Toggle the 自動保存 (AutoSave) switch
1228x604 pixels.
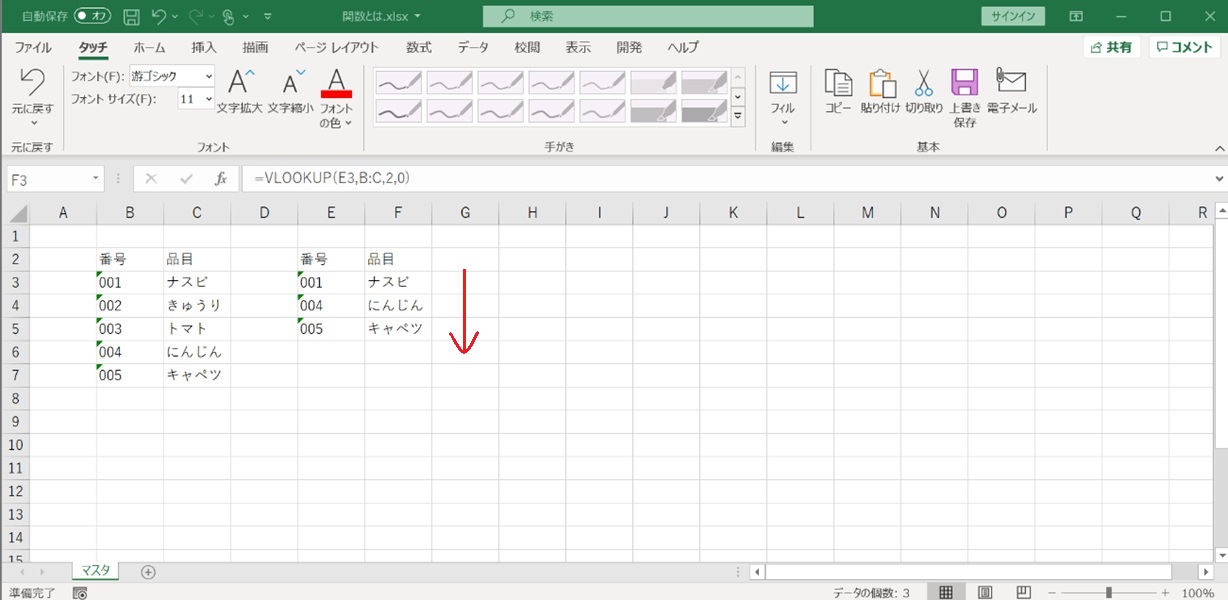coord(92,16)
